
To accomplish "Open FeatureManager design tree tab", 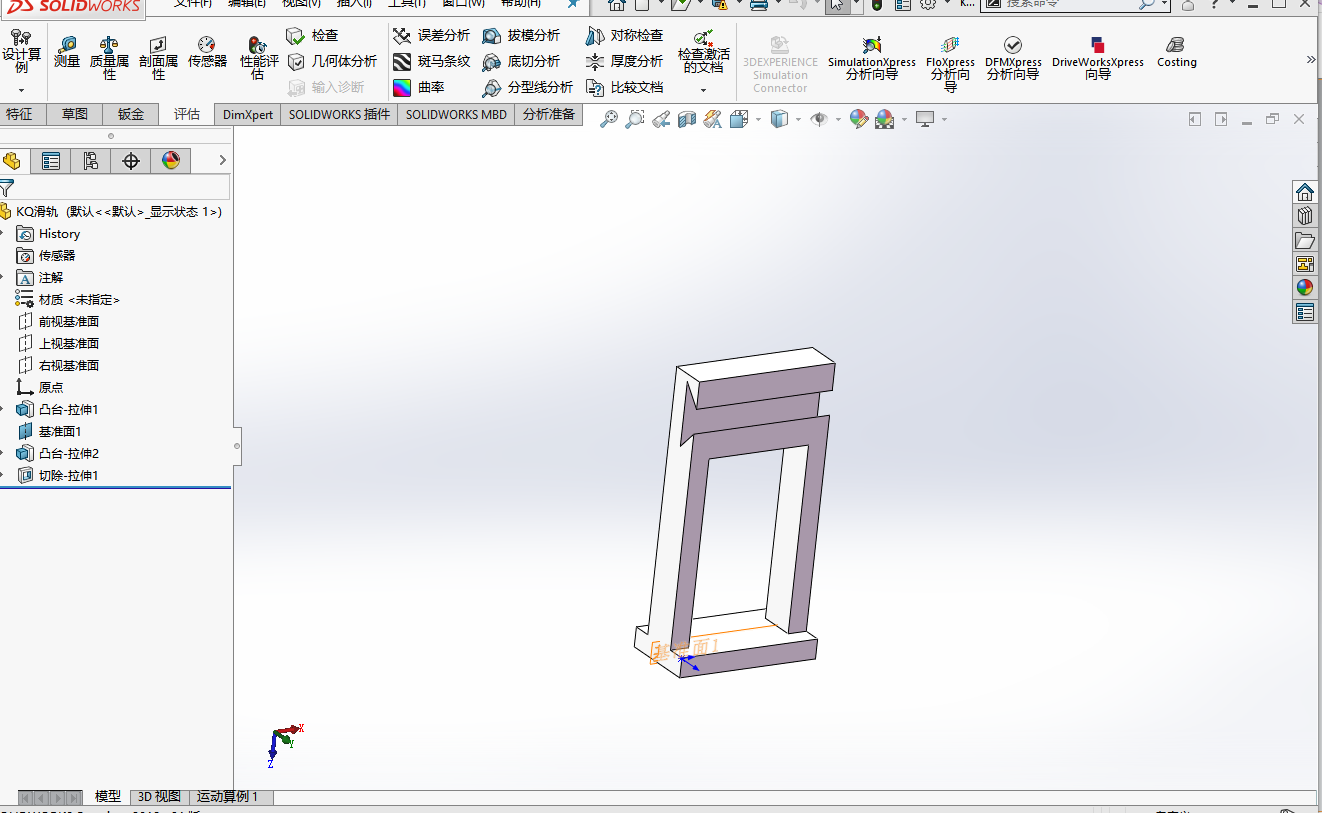I will tap(12, 161).
